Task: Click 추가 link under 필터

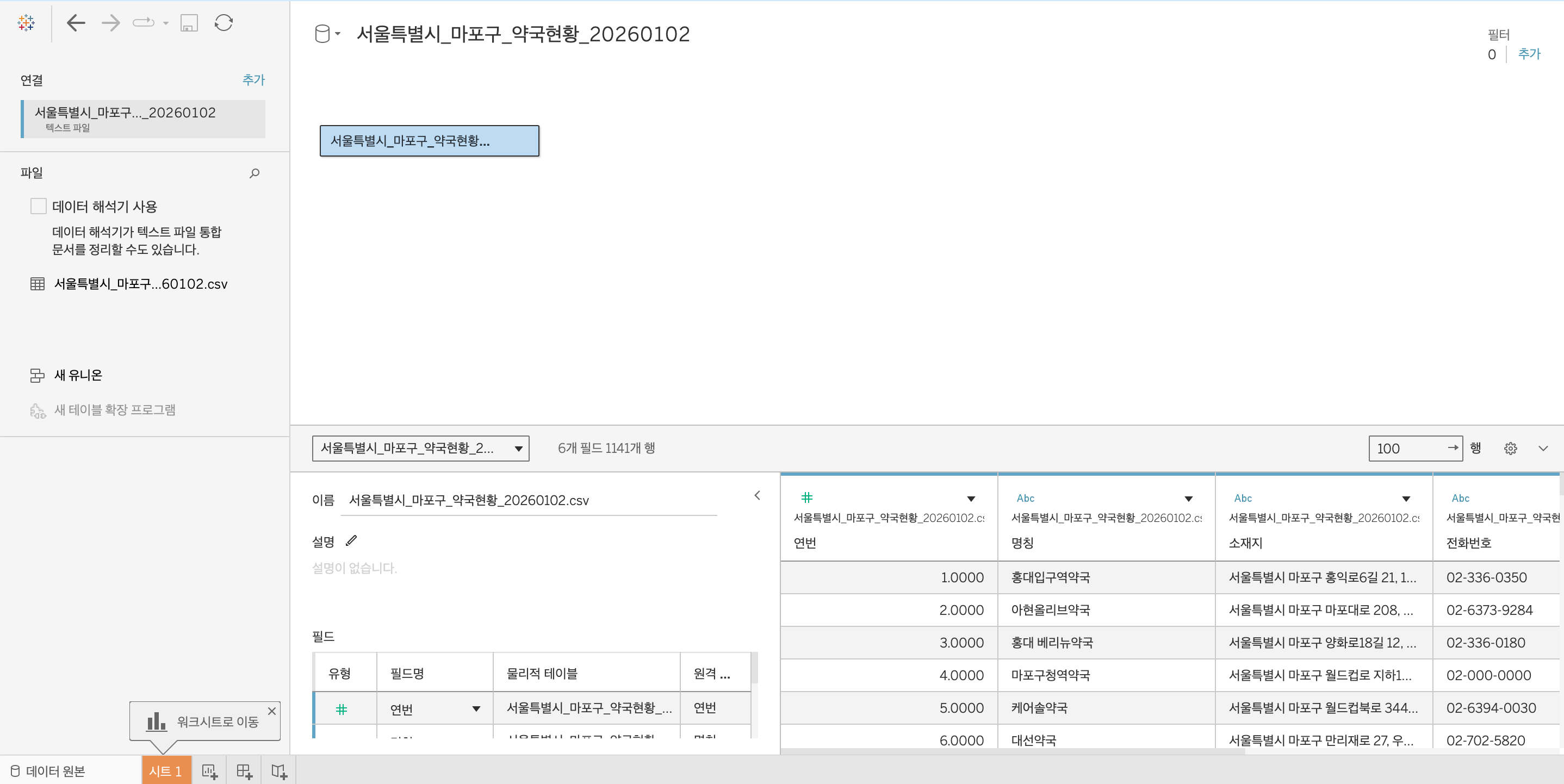Action: click(x=1529, y=54)
